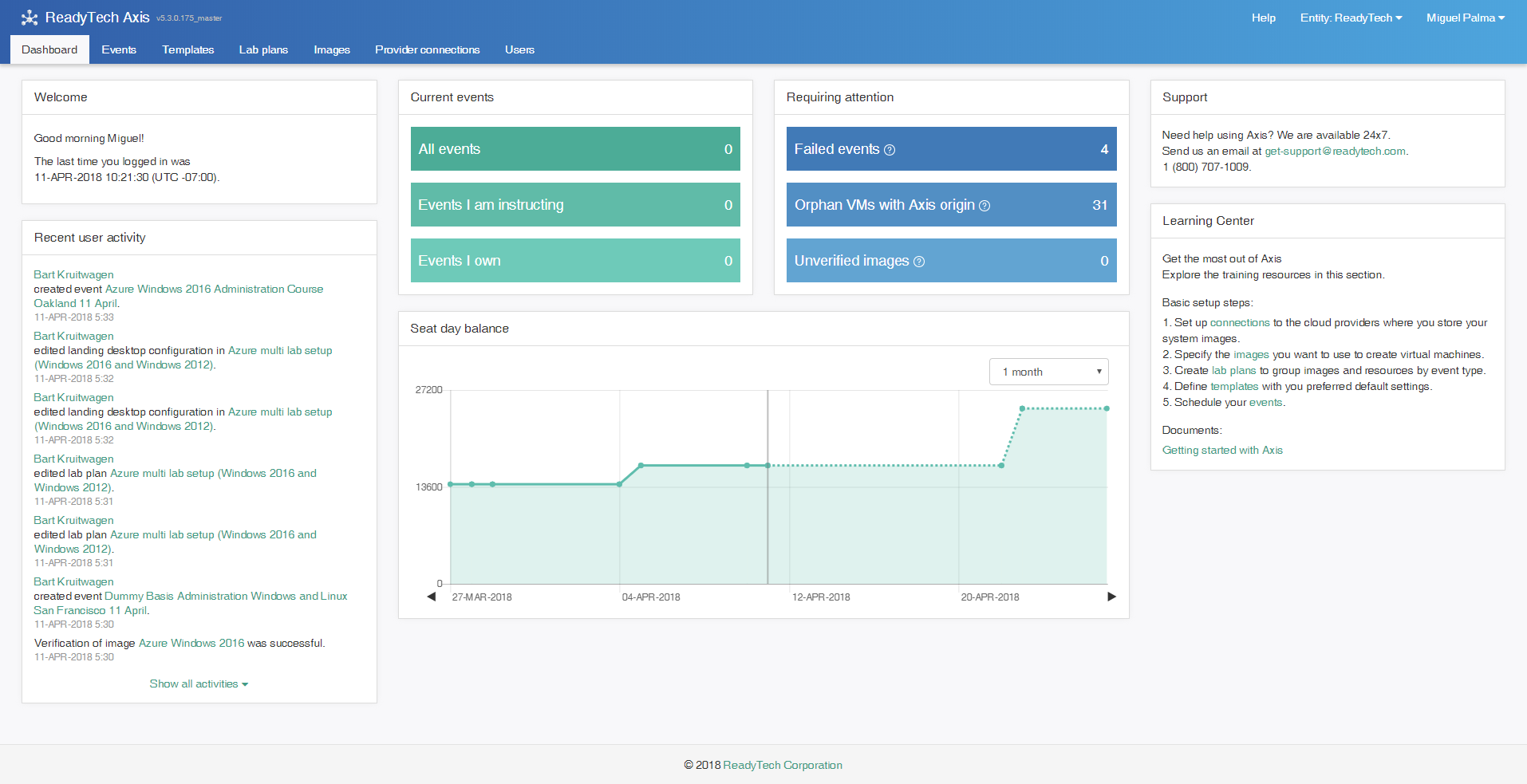Viewport: 1527px width, 784px height.
Task: Click the chart data point on 04-APR-2018
Action: [x=620, y=484]
